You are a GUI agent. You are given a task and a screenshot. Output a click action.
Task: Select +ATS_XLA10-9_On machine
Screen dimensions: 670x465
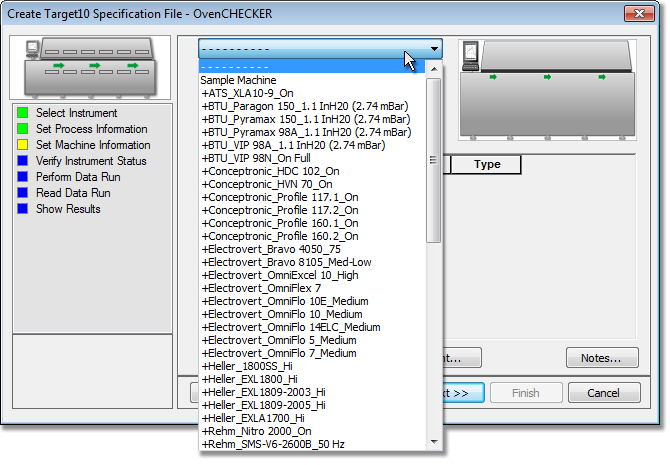[x=312, y=93]
